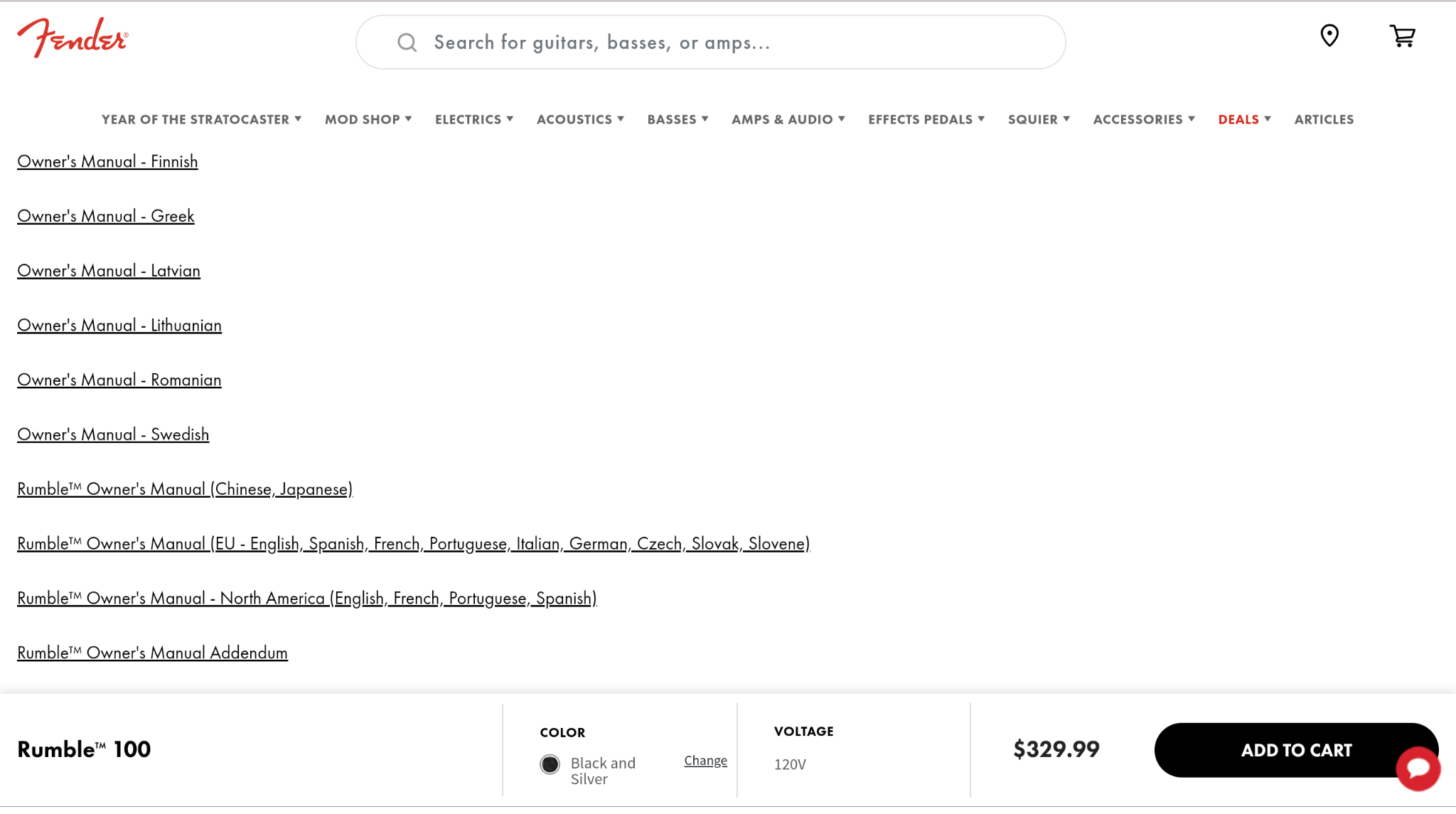Image resolution: width=1456 pixels, height=814 pixels.
Task: Expand the Accessories menu
Action: pos(1144,119)
